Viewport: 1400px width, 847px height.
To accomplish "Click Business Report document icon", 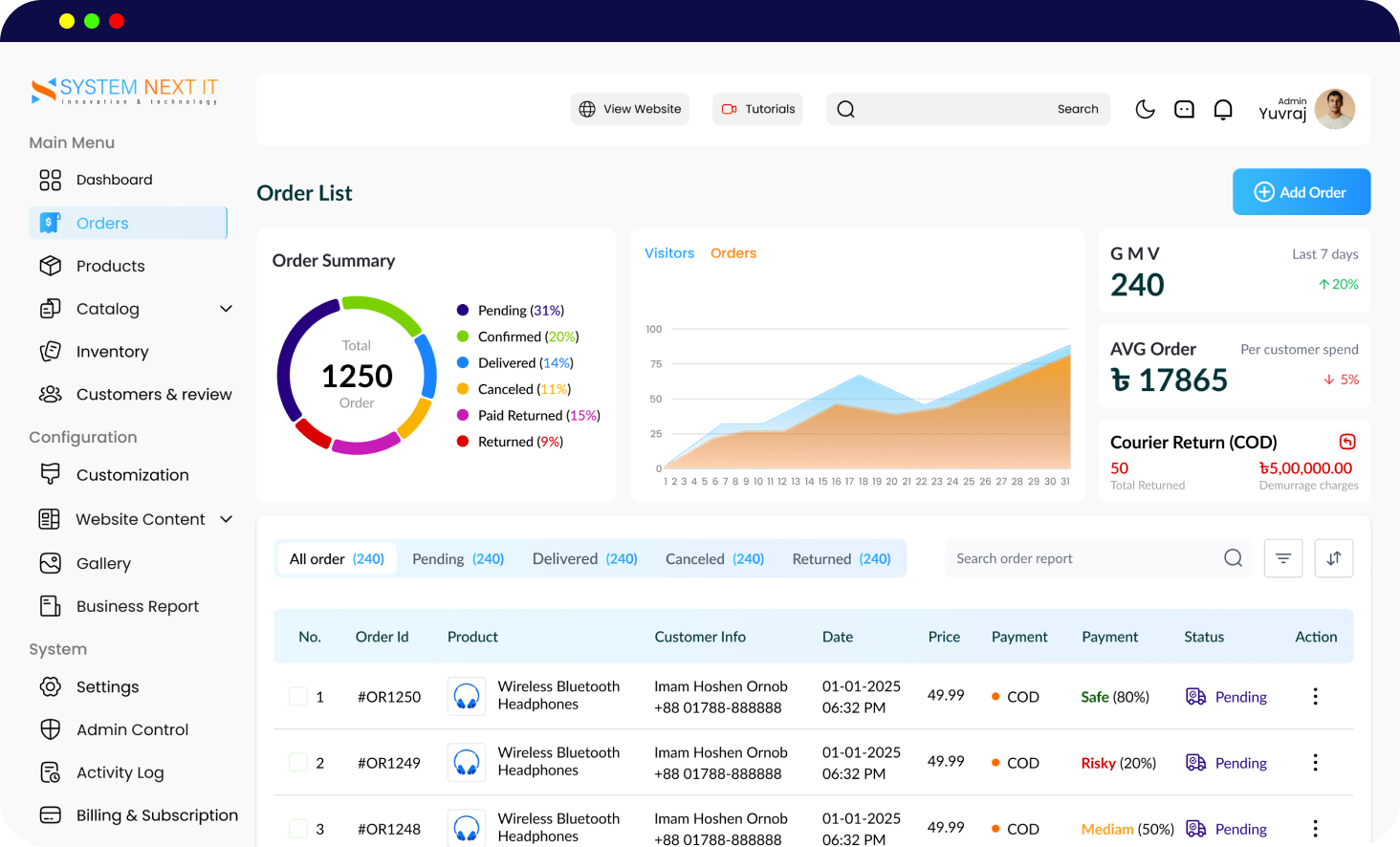I will pos(50,606).
